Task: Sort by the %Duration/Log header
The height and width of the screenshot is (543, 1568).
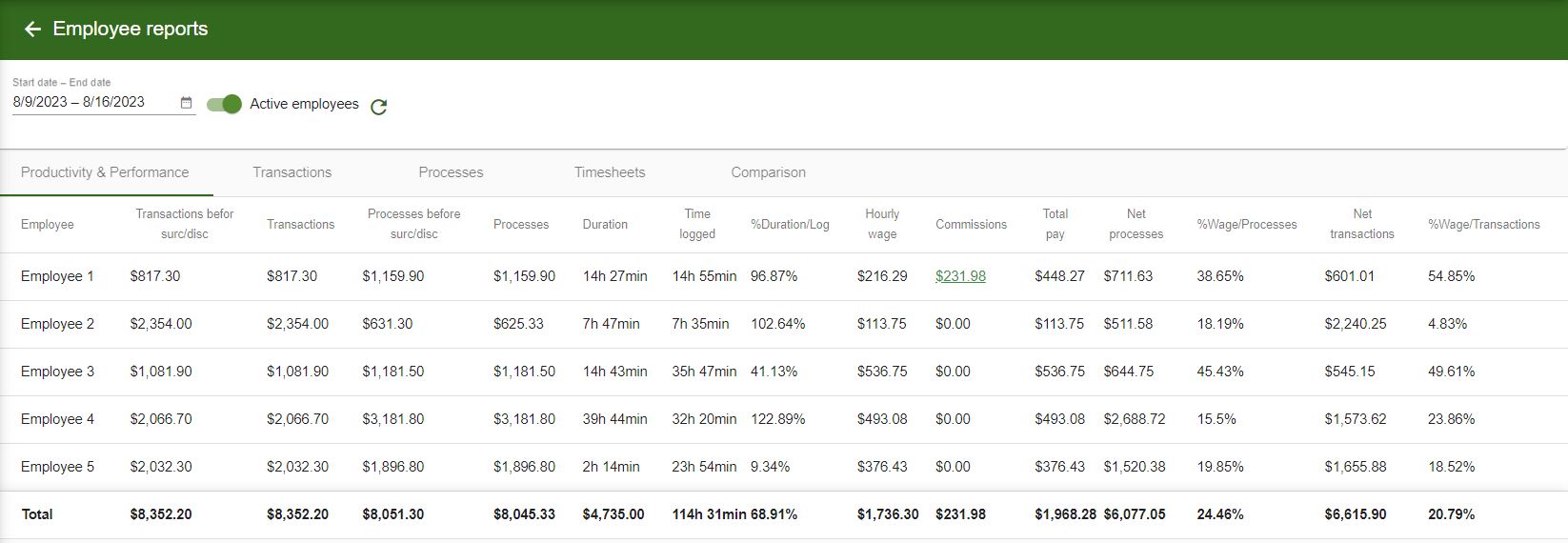Action: point(790,225)
